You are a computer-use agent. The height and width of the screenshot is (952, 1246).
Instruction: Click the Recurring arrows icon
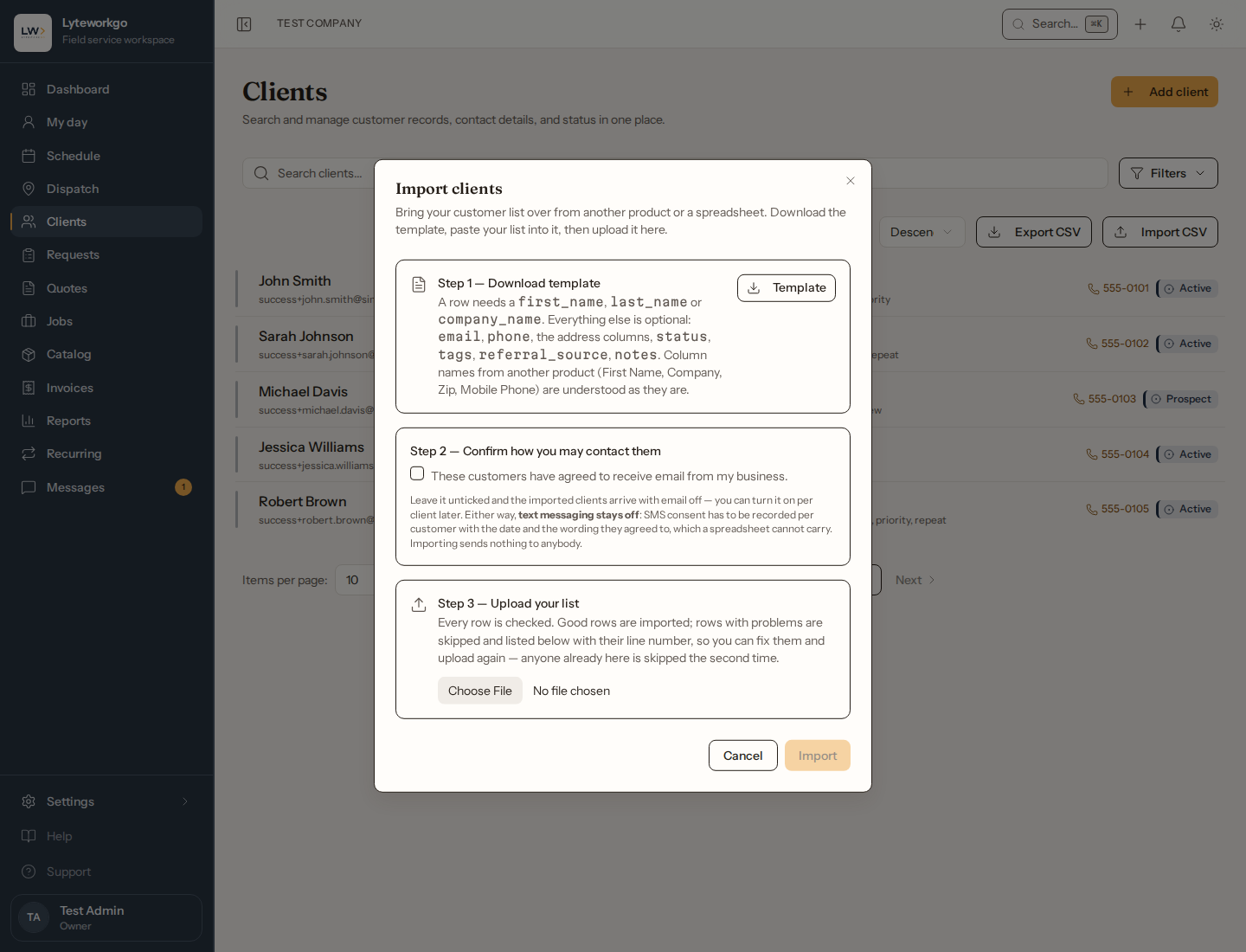coord(29,453)
